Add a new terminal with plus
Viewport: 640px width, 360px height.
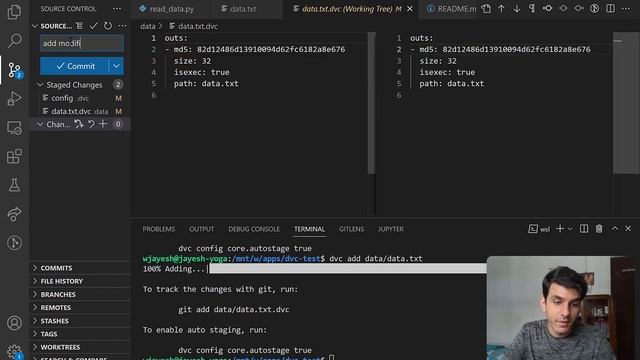coord(560,229)
